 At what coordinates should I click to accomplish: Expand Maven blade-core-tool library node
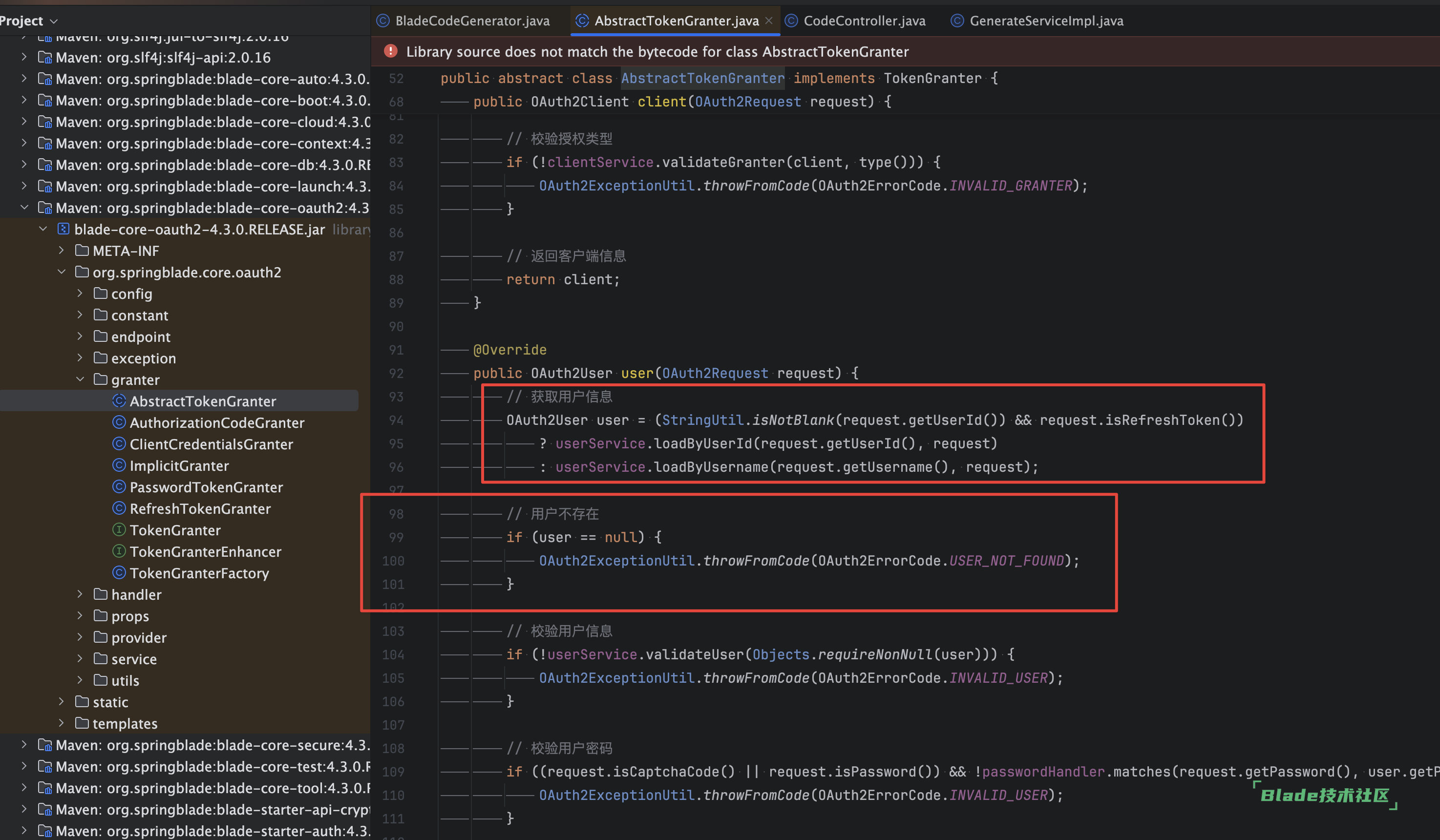tap(24, 788)
